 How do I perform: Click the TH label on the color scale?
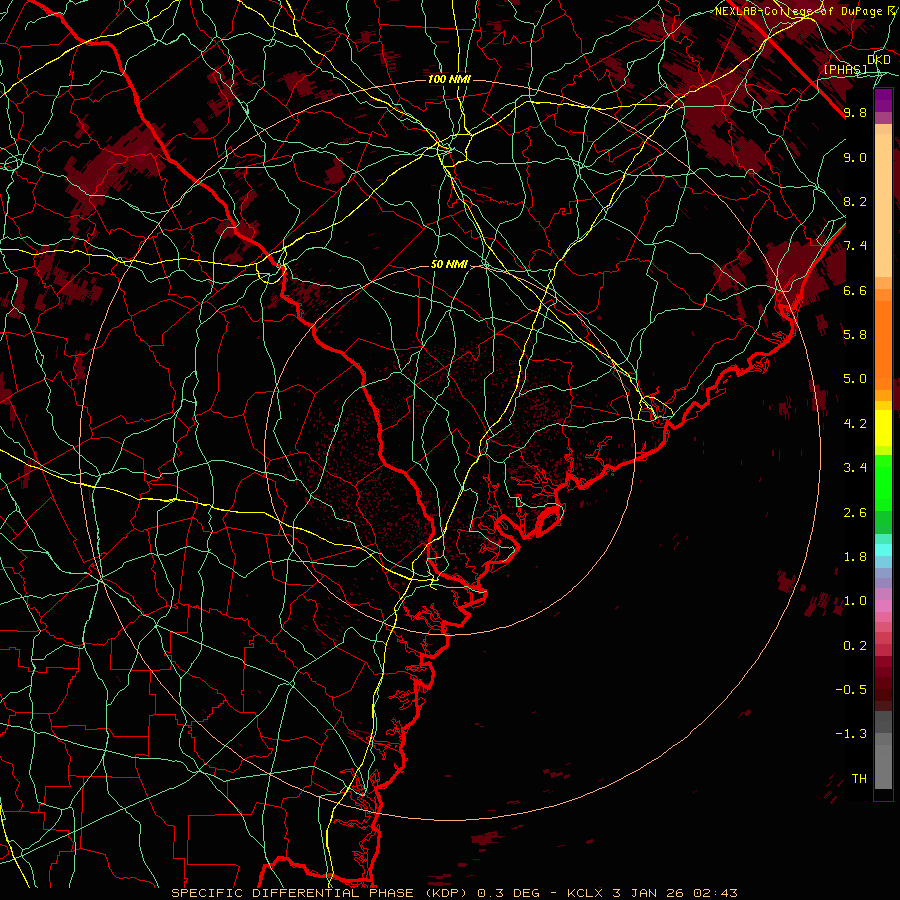pyautogui.click(x=859, y=779)
